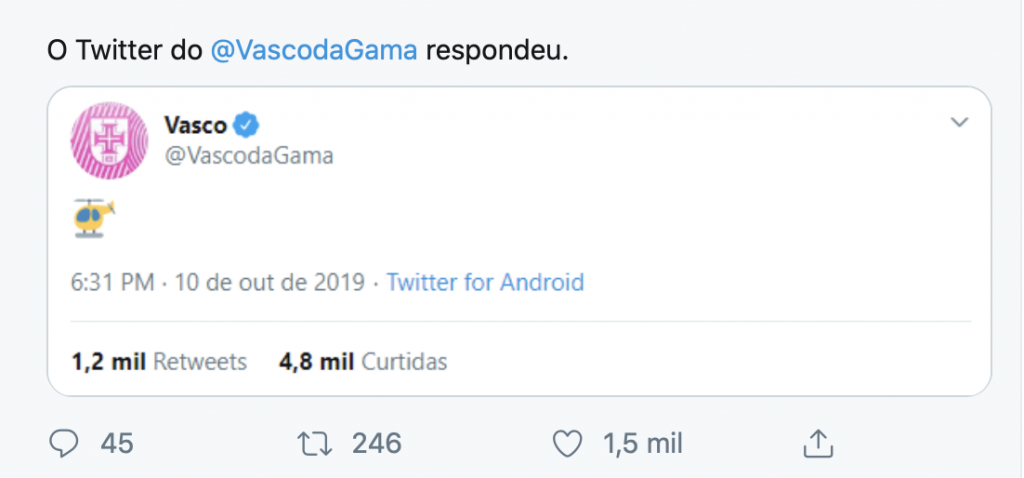1024x478 pixels.
Task: Retweet this post using the arrows icon
Action: [315, 445]
